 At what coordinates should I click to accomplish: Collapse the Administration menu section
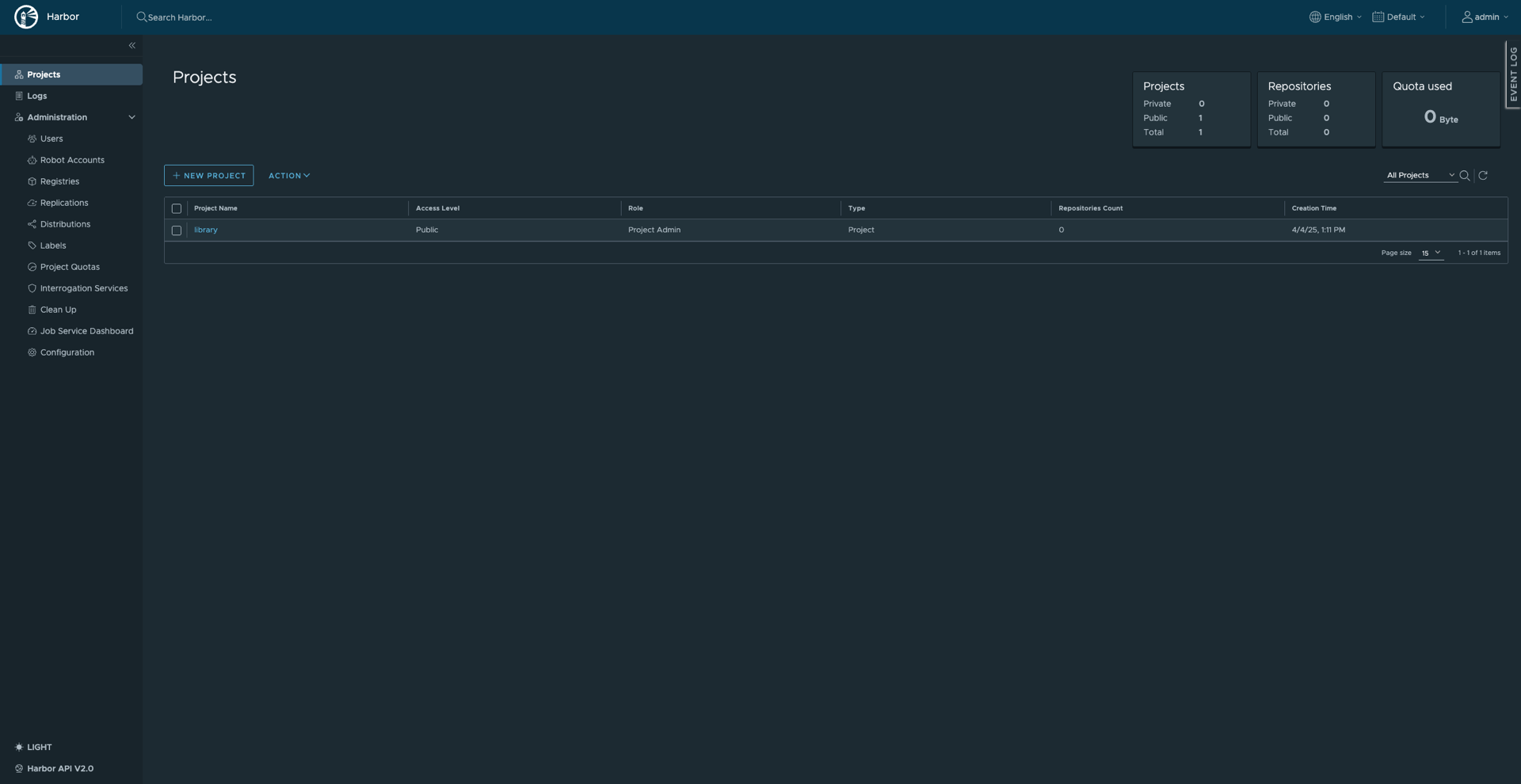click(132, 117)
